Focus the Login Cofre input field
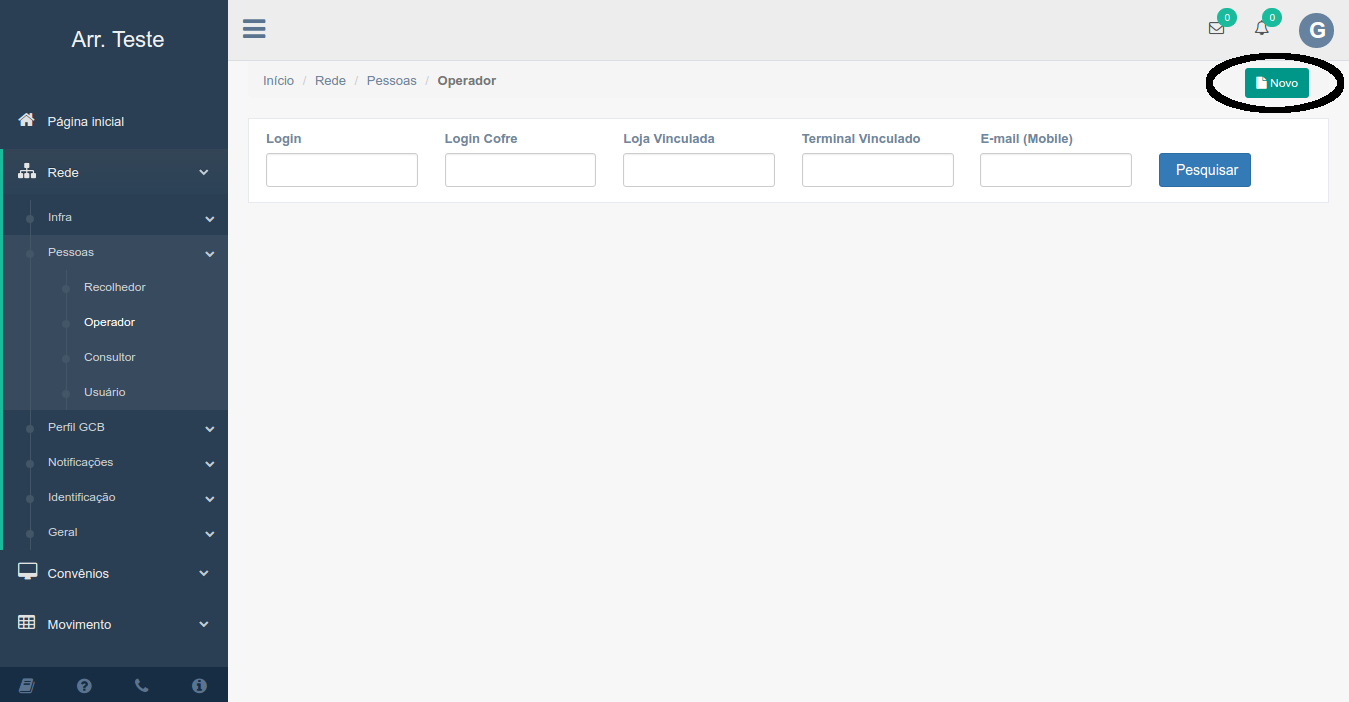This screenshot has width=1349, height=702. click(x=520, y=170)
